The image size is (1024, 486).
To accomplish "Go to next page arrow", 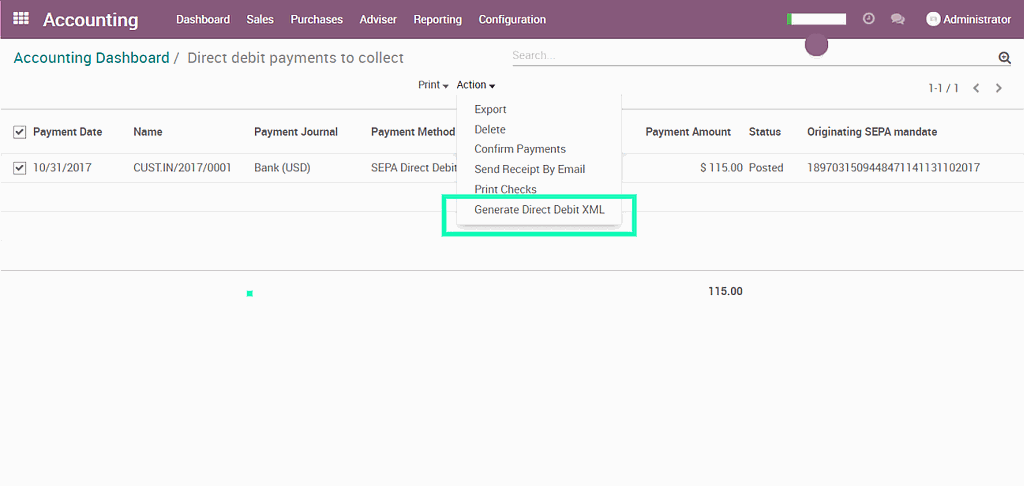I will click(999, 88).
